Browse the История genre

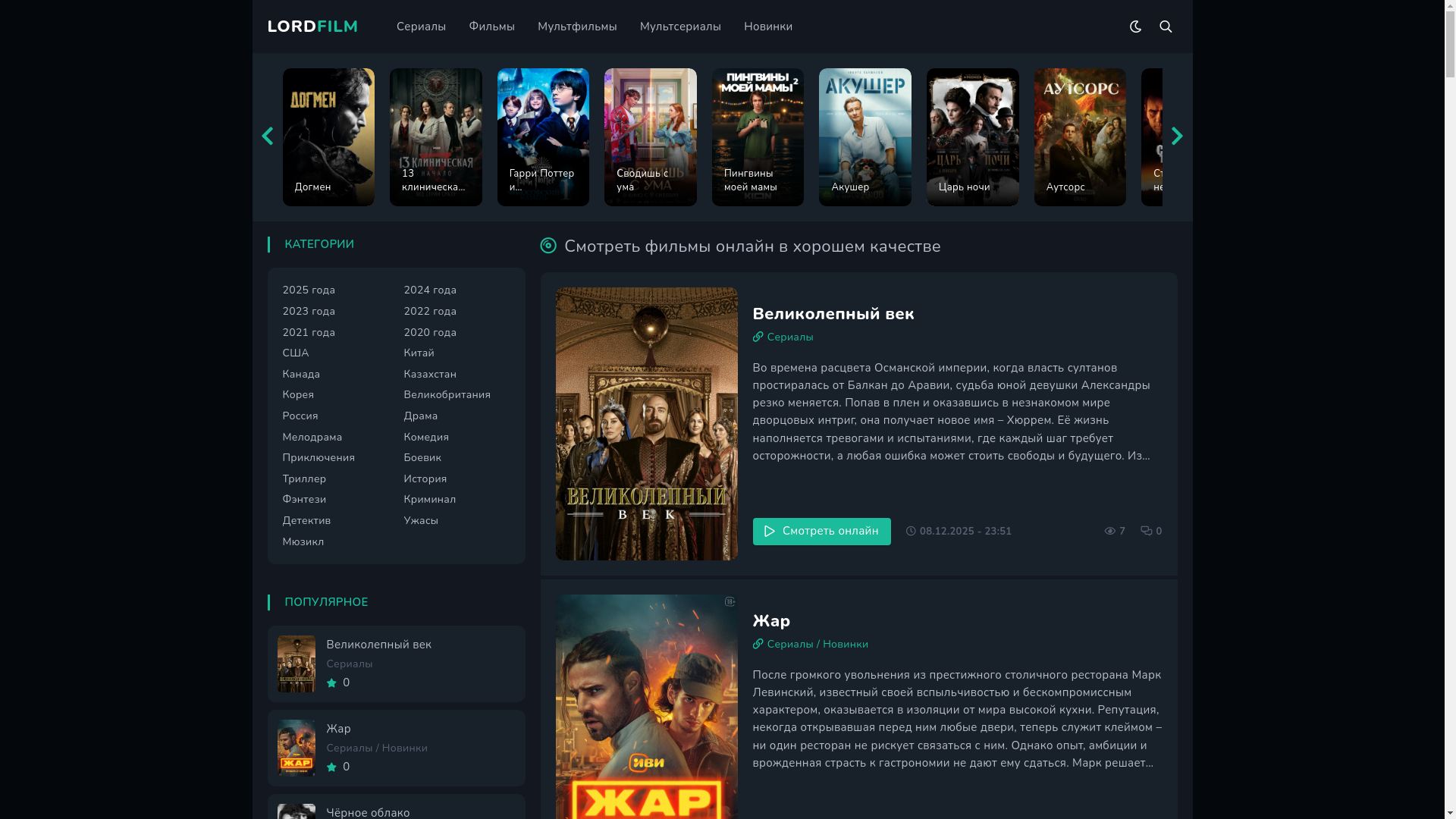425,479
